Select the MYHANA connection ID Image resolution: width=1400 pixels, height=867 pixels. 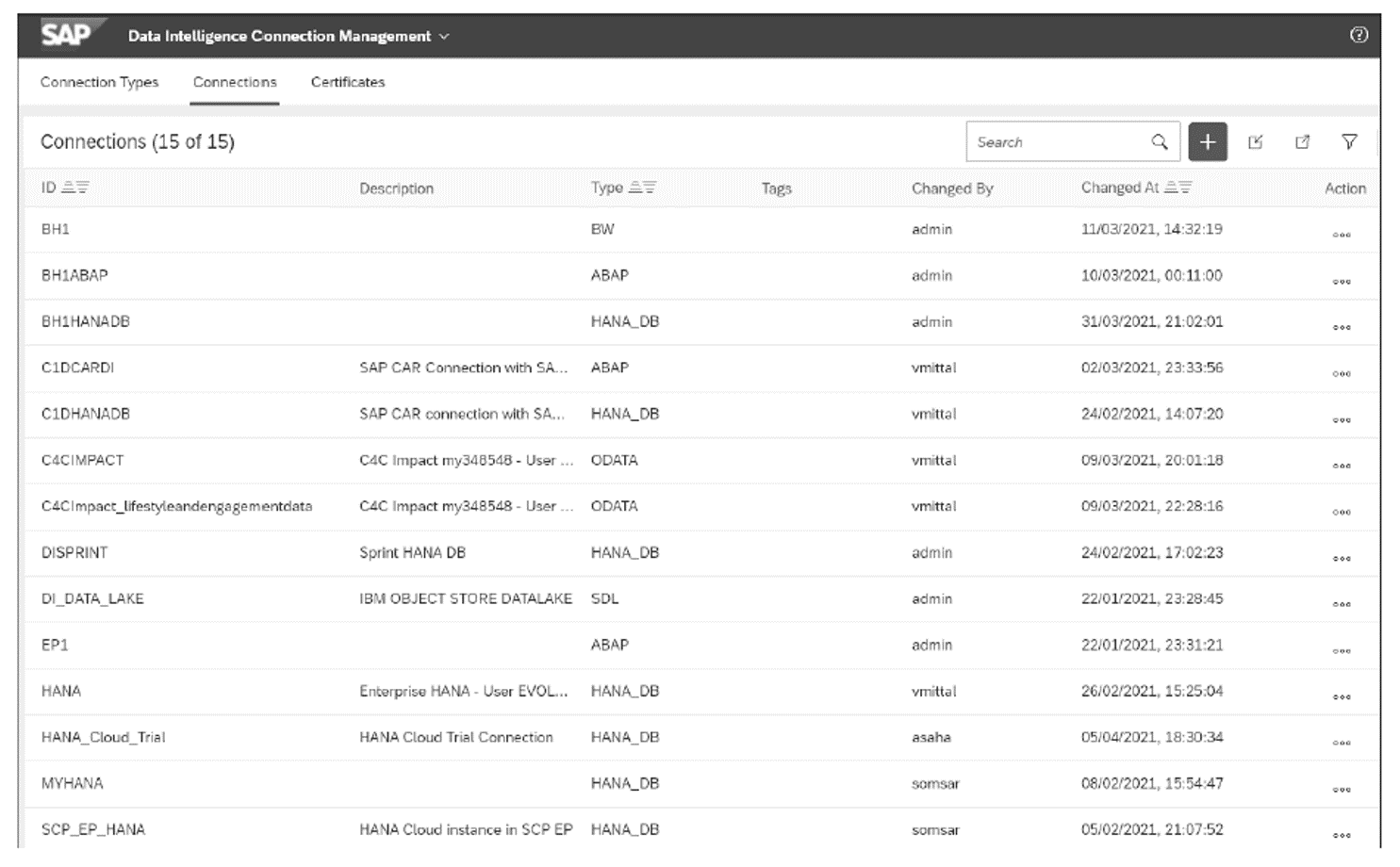pos(73,783)
